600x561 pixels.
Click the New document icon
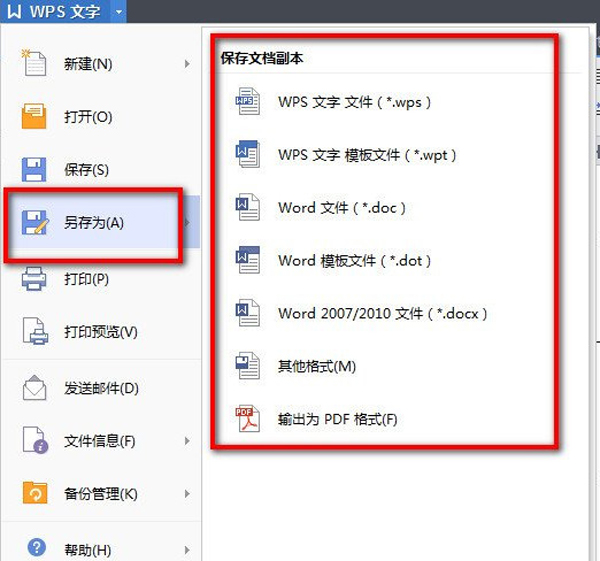pos(34,63)
